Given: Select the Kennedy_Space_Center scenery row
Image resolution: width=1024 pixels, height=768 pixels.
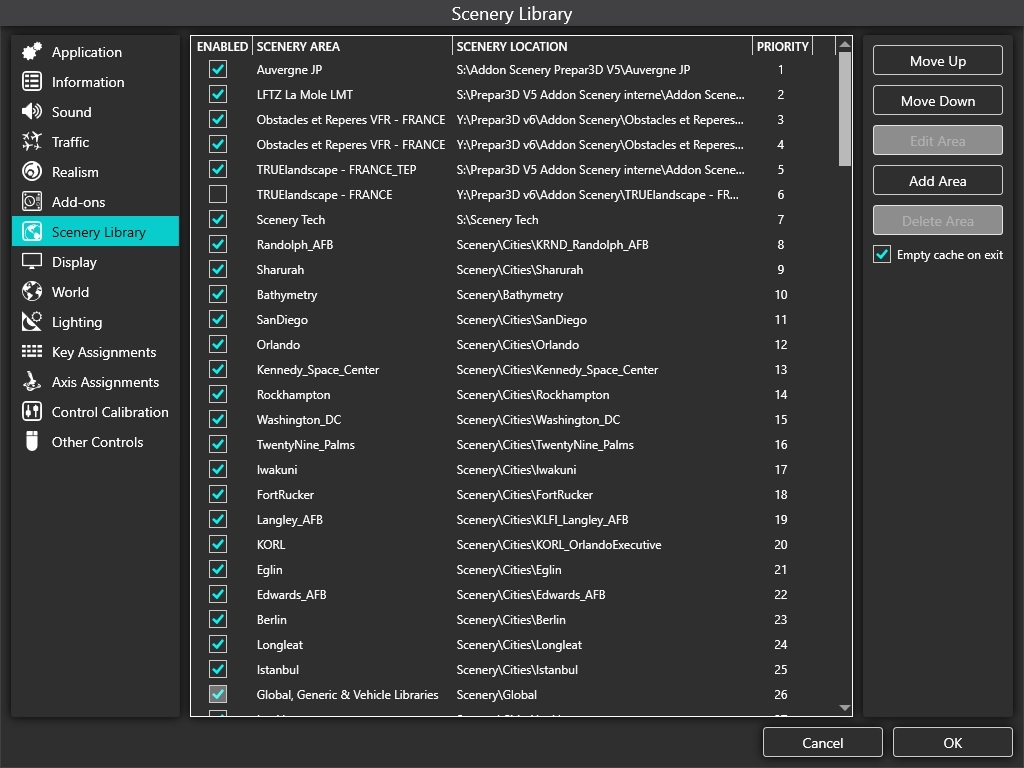Looking at the screenshot, I should coord(513,370).
